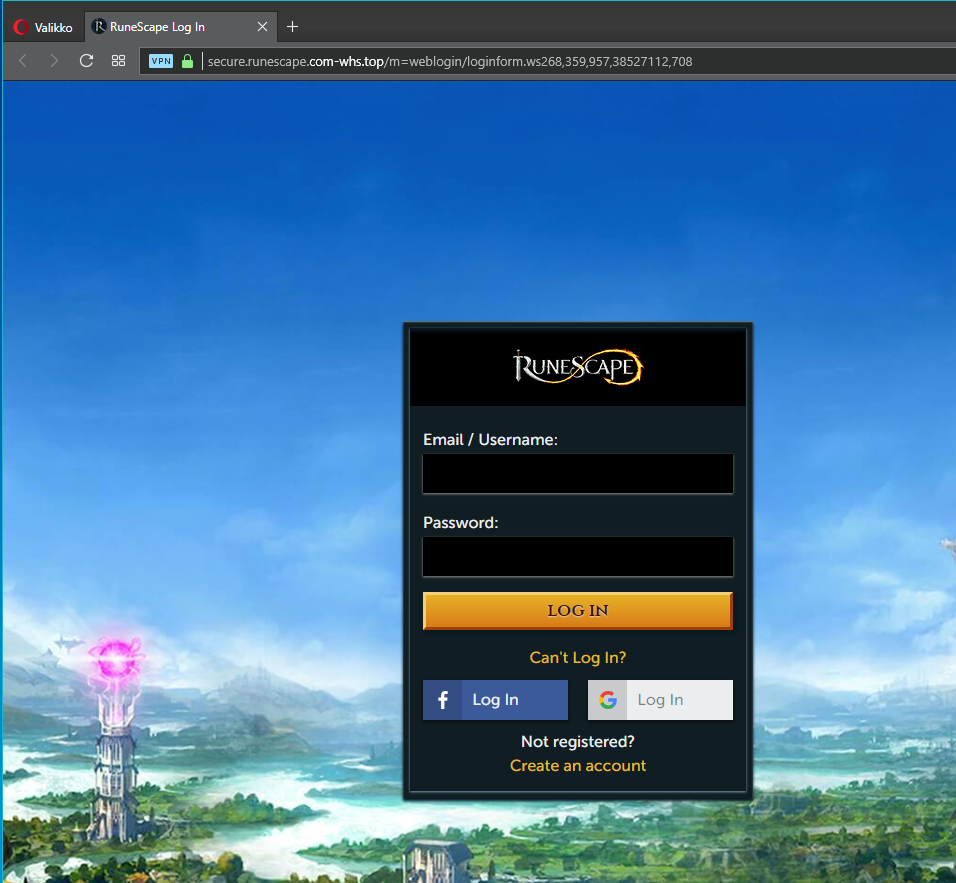Viewport: 956px width, 883px height.
Task: Go forward to the next page
Action: [54, 60]
